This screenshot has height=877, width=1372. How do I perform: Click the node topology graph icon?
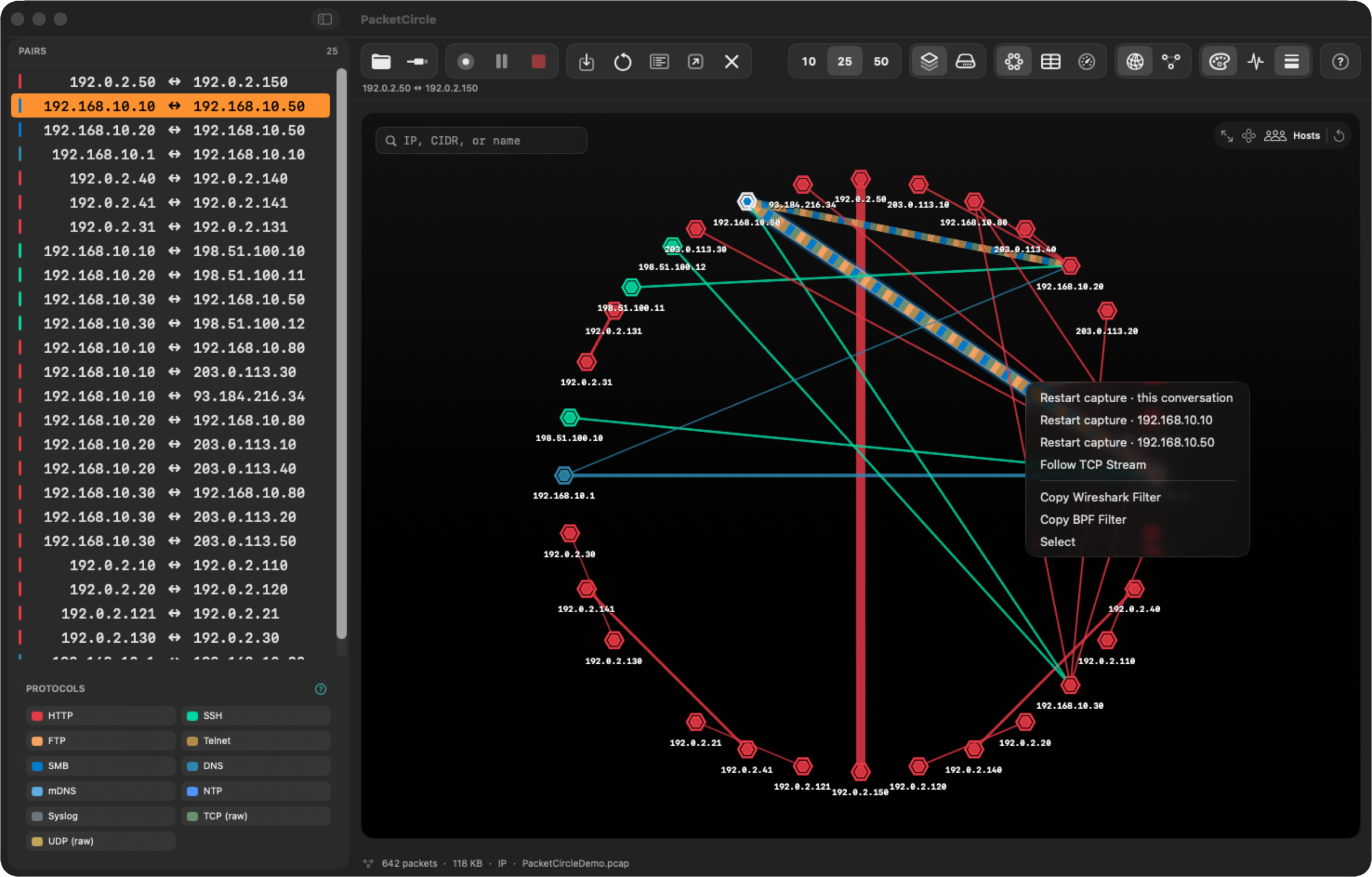coord(1171,62)
